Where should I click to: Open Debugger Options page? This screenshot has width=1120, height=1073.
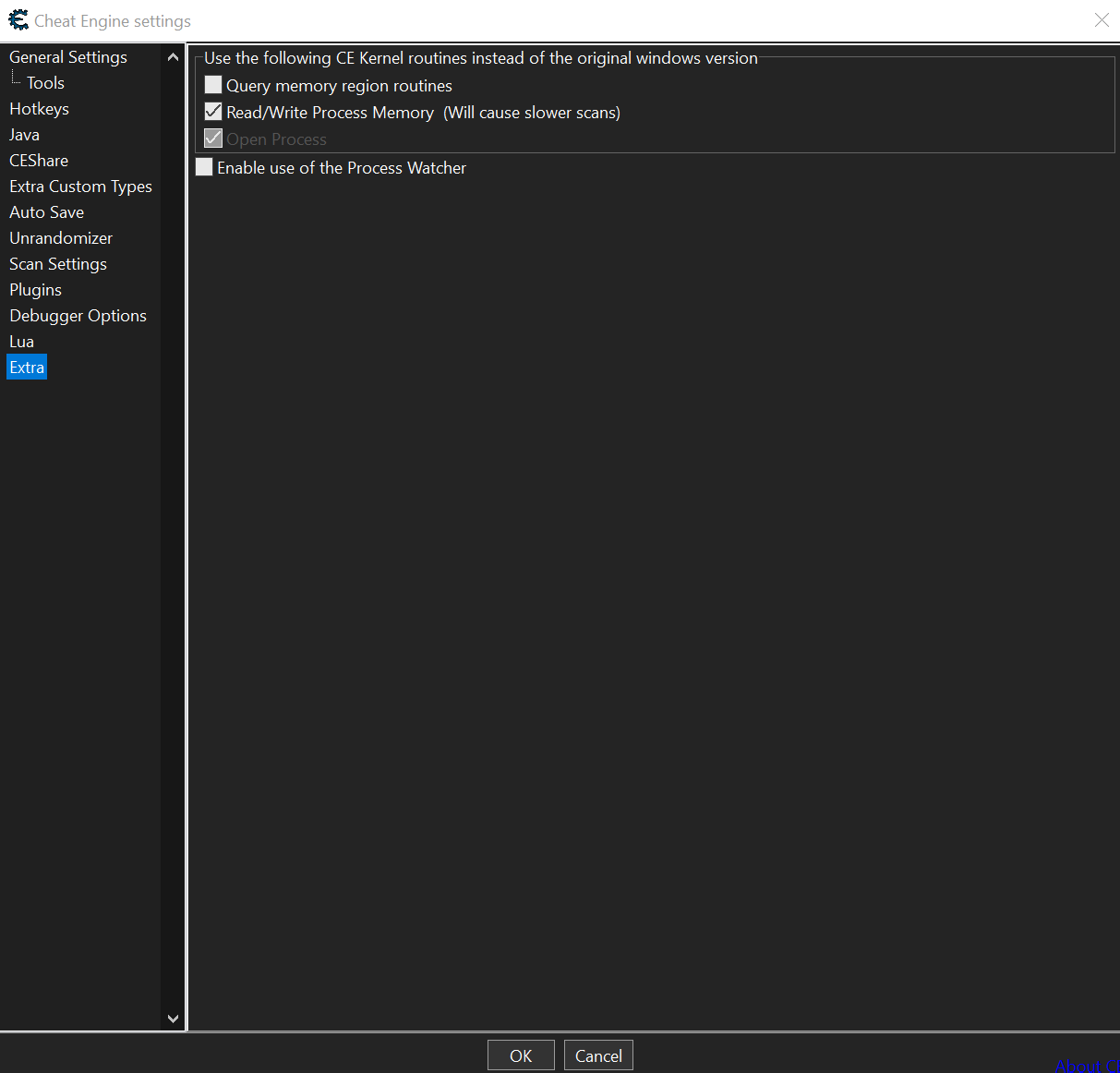[x=78, y=316]
